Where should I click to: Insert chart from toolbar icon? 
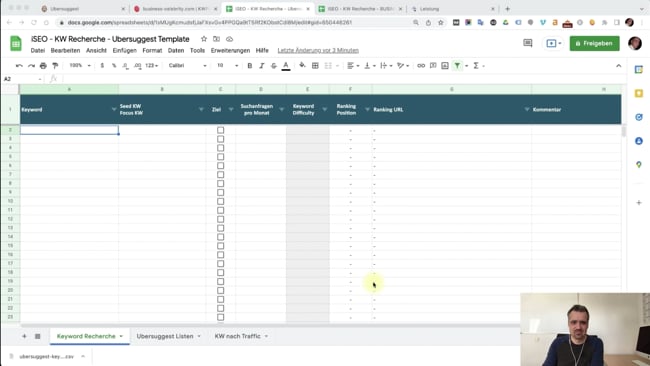pos(445,65)
